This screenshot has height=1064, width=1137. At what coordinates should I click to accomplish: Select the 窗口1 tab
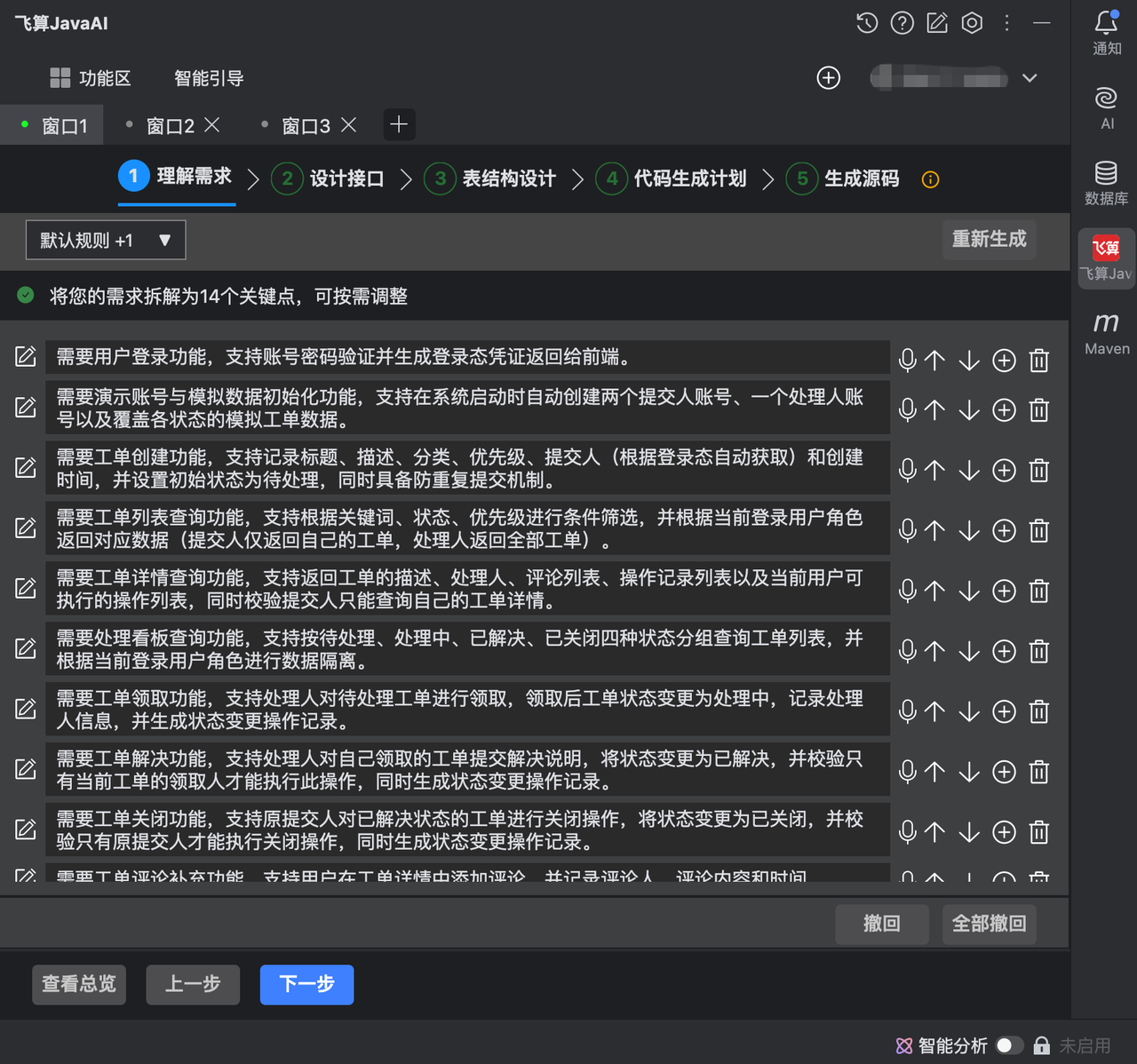(x=52, y=125)
